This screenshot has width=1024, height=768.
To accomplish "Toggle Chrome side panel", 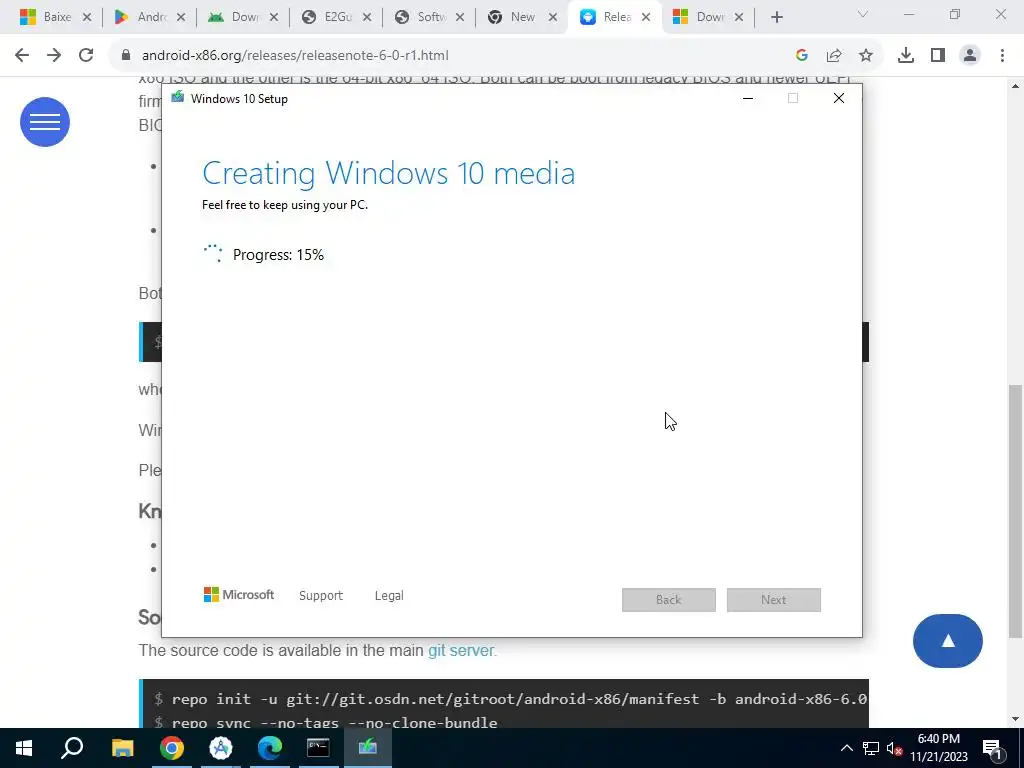I will 938,56.
